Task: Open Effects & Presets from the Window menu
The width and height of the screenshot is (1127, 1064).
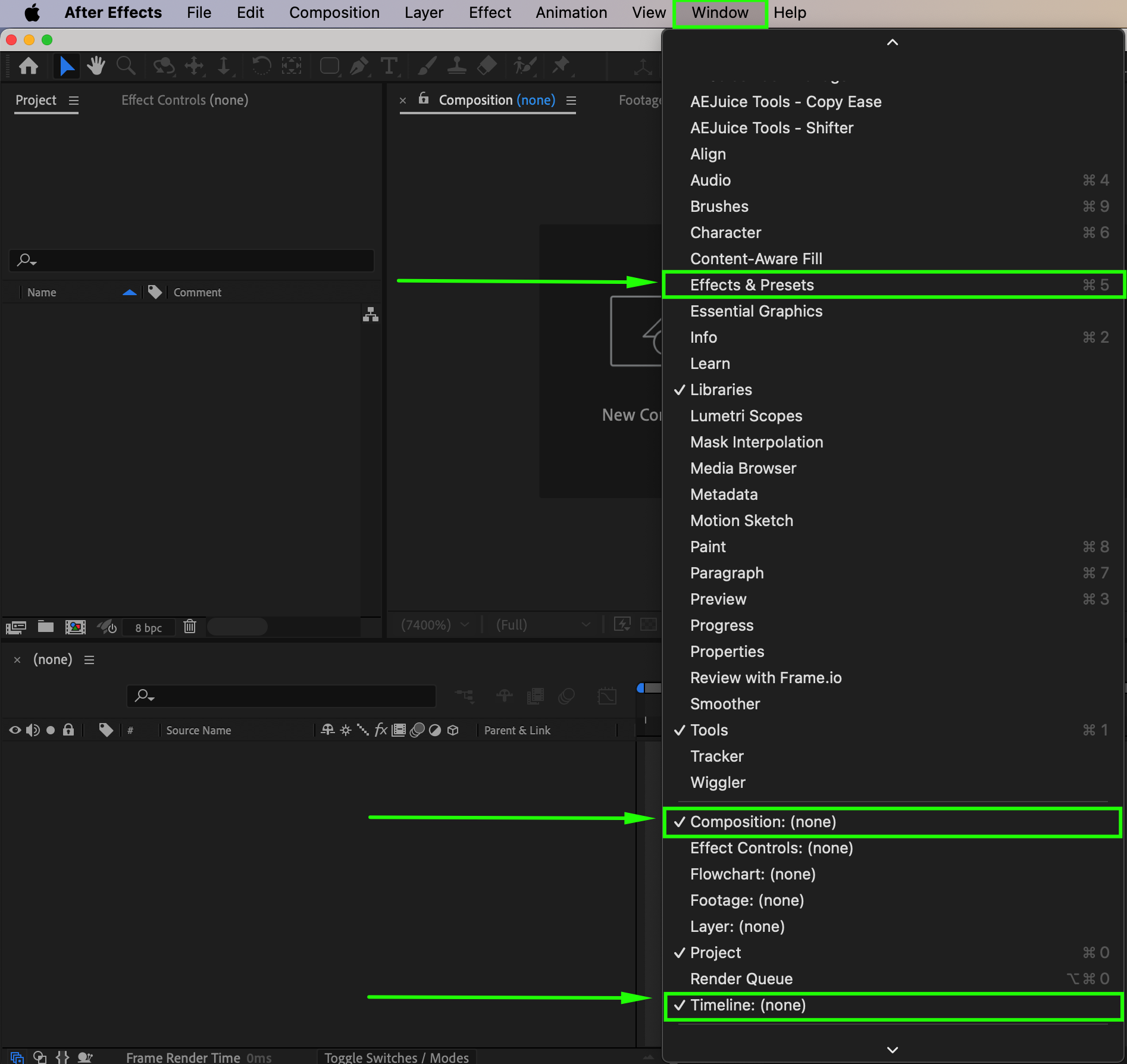Action: tap(752, 285)
